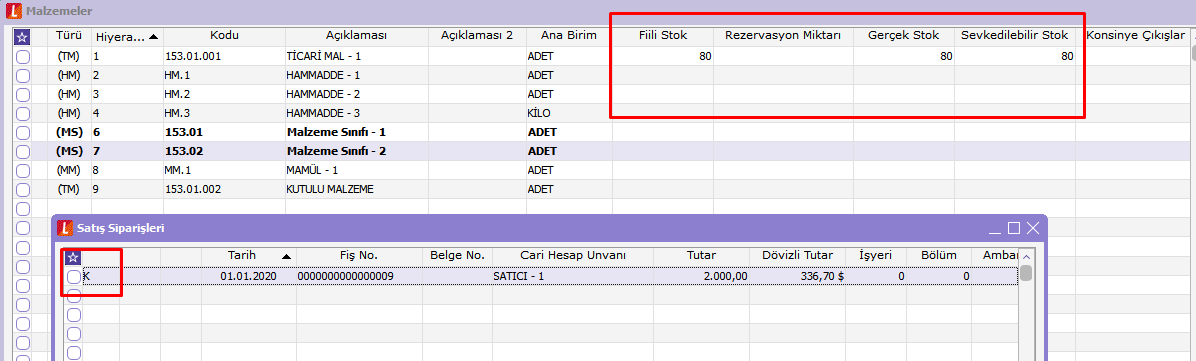Click the 01.01.2020 date cell
Viewport: 1196px width, 361px height.
tap(248, 276)
